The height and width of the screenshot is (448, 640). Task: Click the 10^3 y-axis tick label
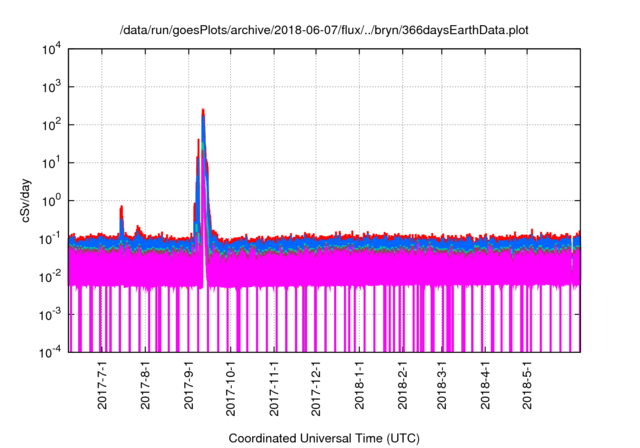click(x=52, y=87)
